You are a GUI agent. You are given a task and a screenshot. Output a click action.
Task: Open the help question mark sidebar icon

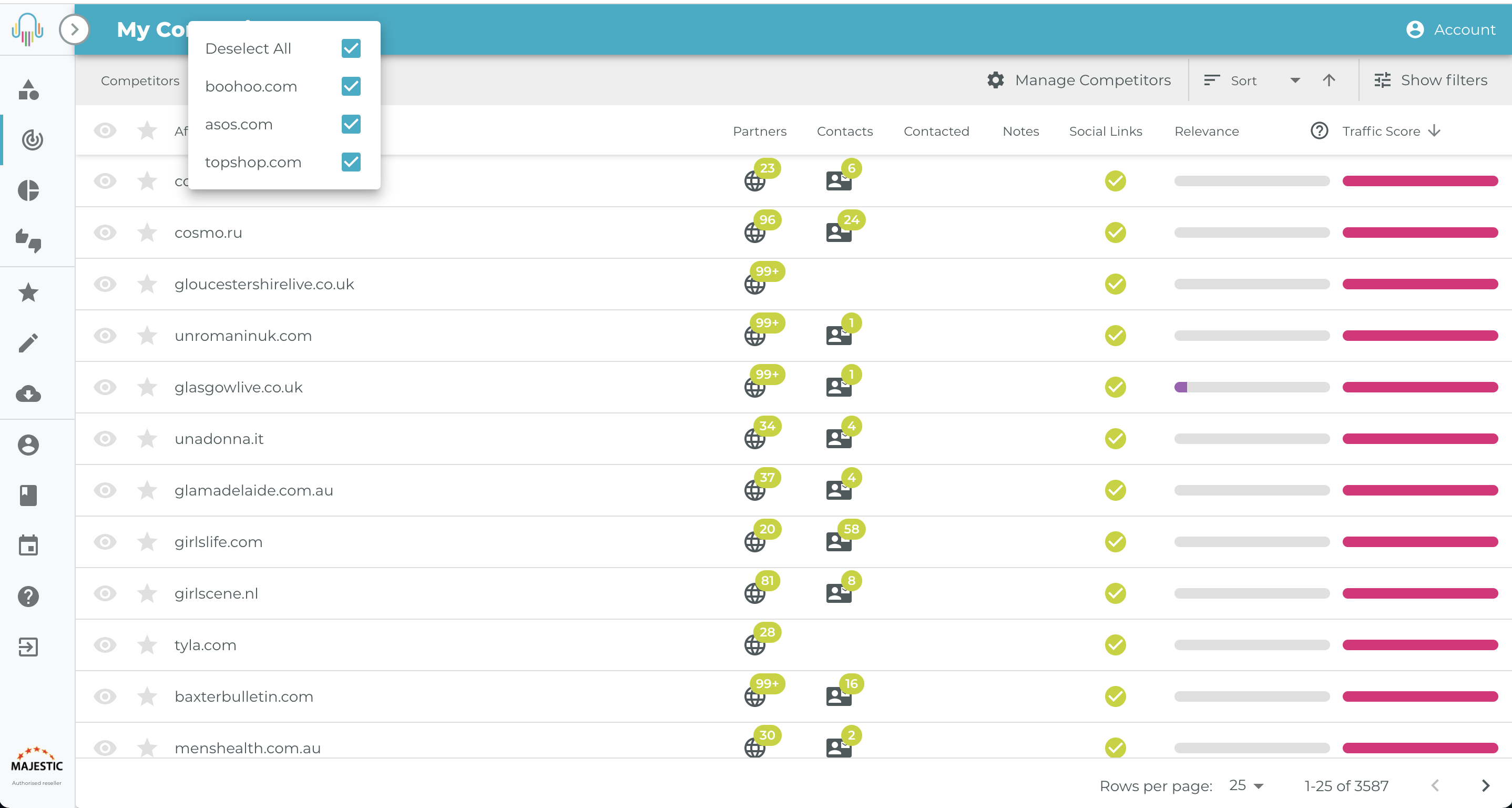[28, 596]
